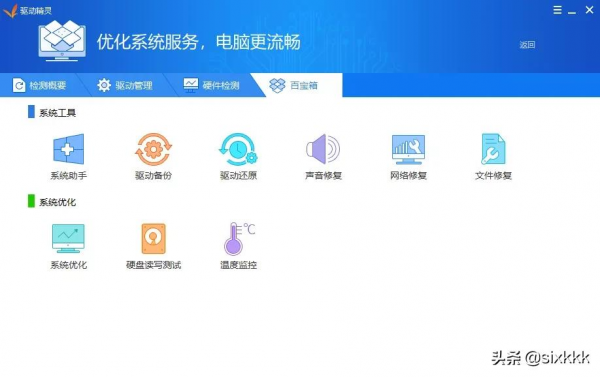600x377 pixels.
Task: Launch the 驱动备份 backup icon
Action: coord(153,149)
